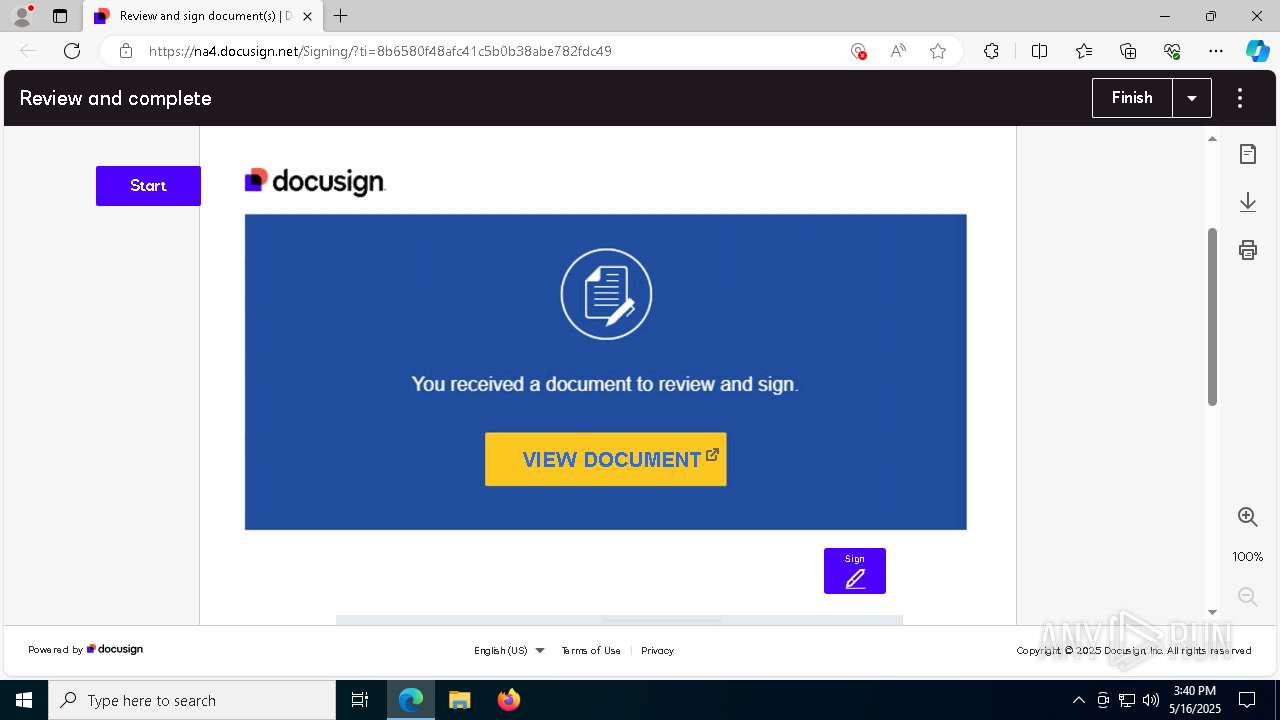Refresh the browser page
Viewport: 1280px width, 720px height.
(72, 51)
